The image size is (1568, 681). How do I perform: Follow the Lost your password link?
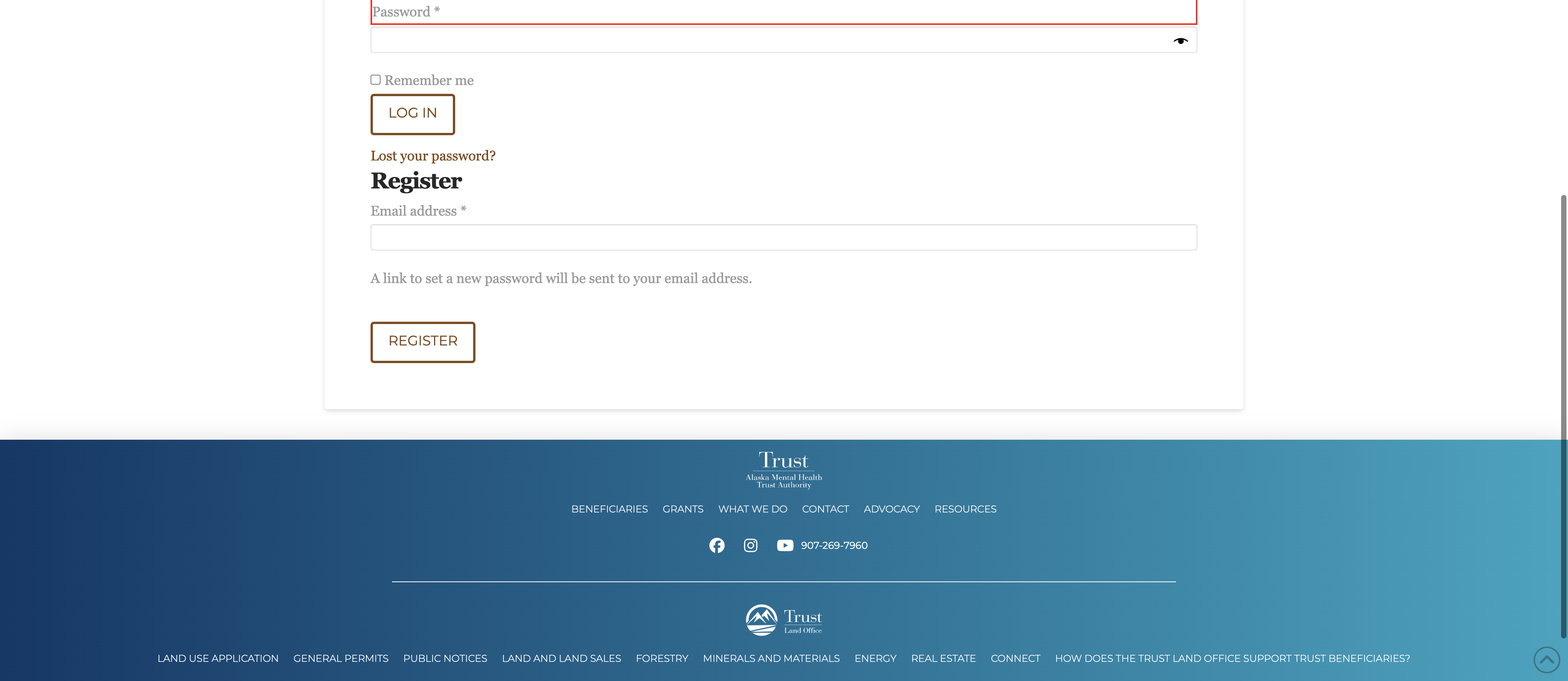[x=433, y=156]
